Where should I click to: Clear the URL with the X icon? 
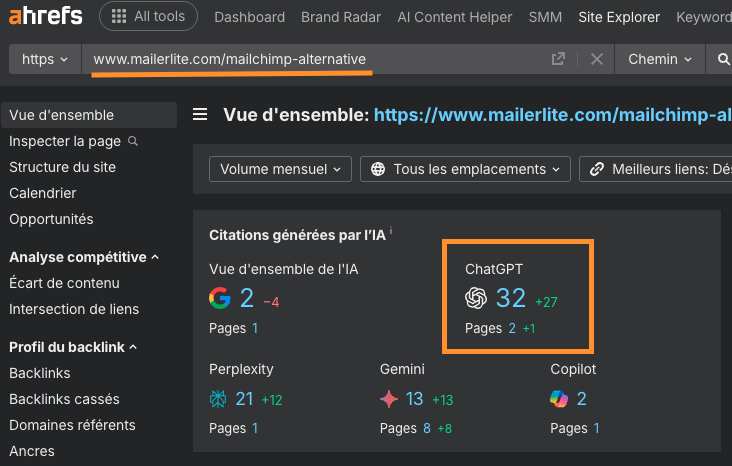pyautogui.click(x=597, y=59)
